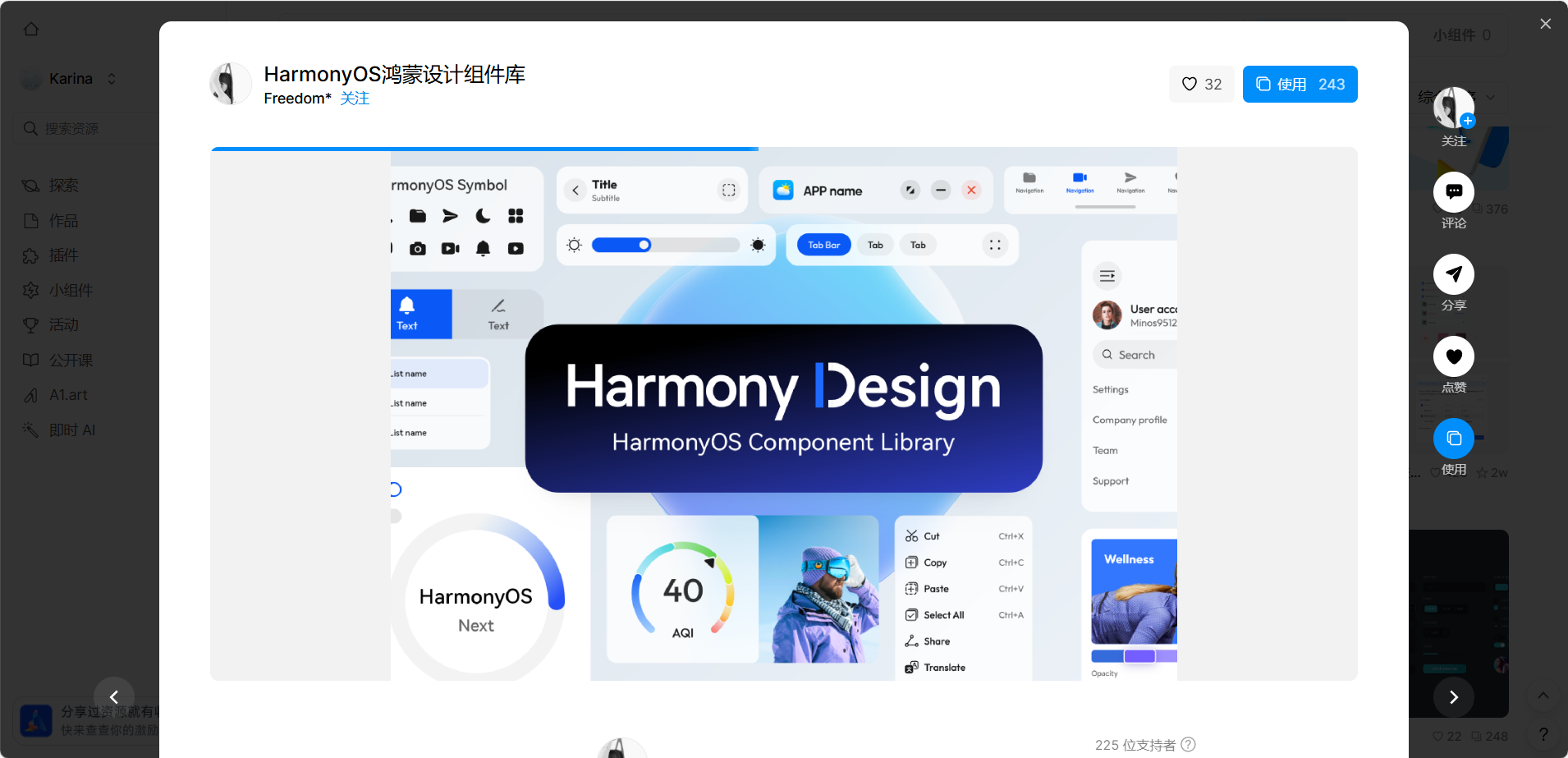Open the Freedom* author avatar in header
The width and height of the screenshot is (1568, 758).
point(231,84)
